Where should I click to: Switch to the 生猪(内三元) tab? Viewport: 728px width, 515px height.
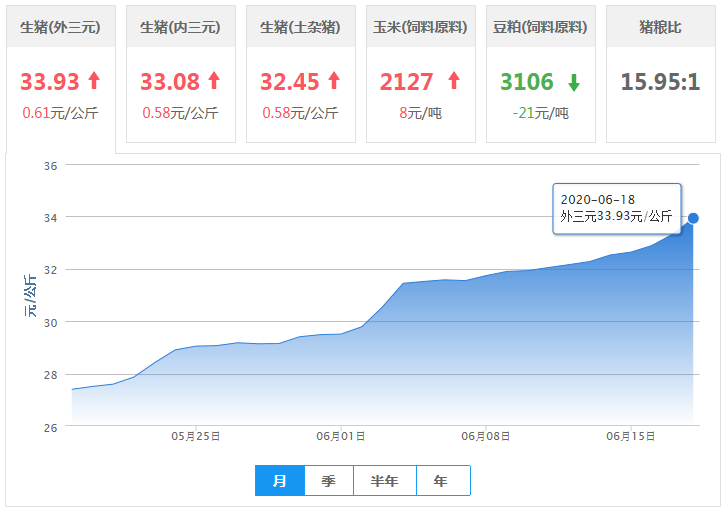(180, 28)
